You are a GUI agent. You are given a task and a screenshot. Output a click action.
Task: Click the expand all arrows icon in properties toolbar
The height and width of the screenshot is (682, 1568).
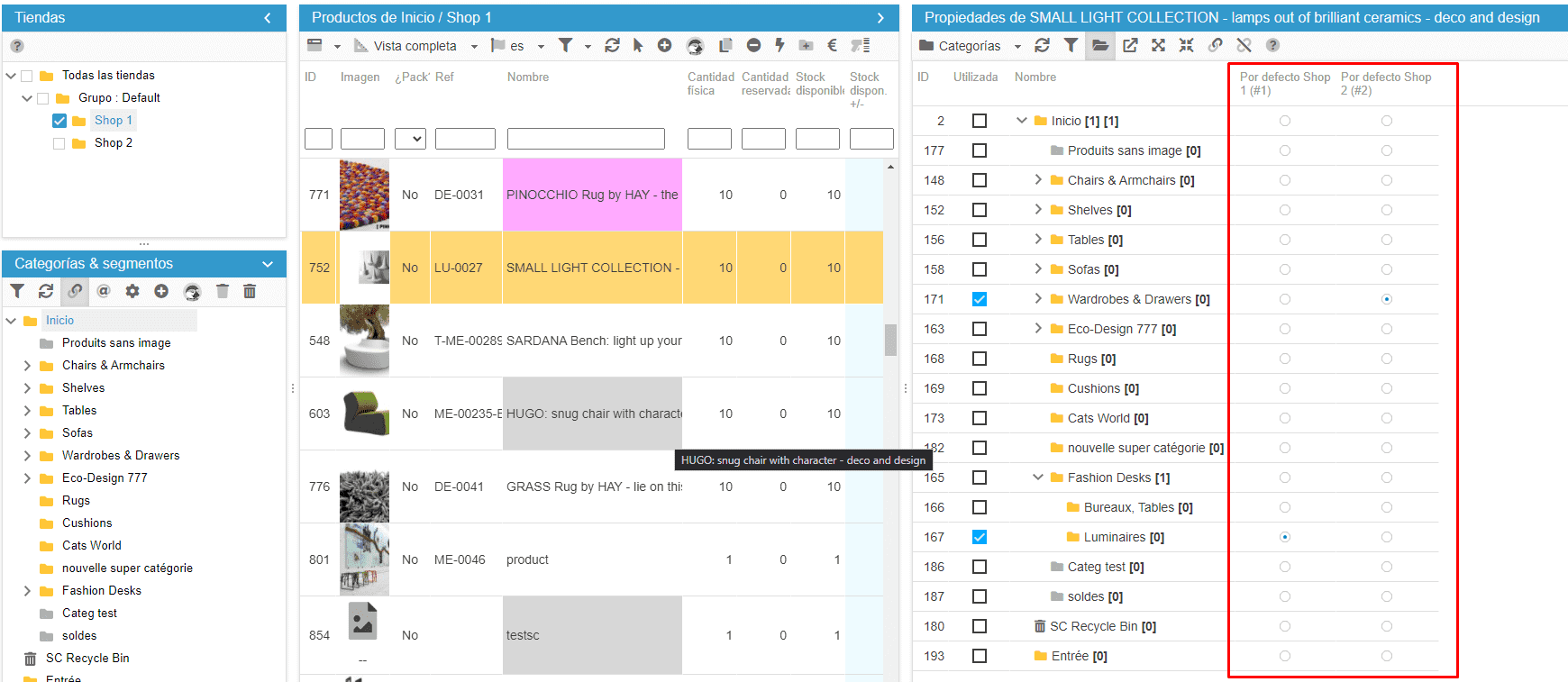tap(1158, 45)
